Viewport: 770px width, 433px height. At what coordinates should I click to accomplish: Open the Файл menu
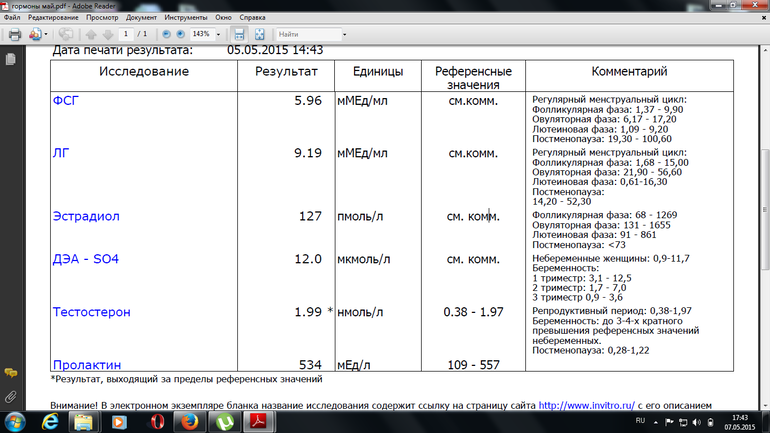point(12,17)
